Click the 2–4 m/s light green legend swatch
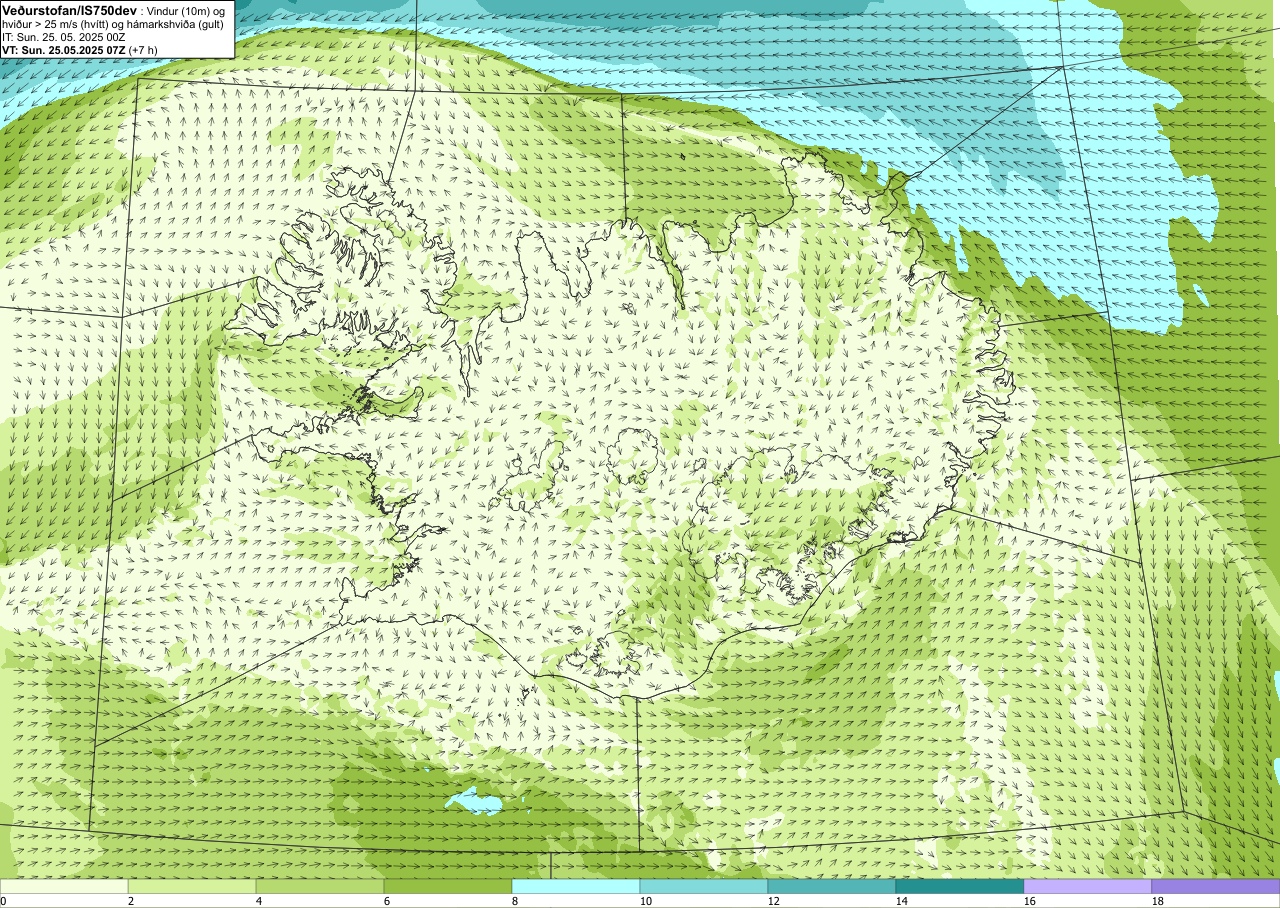The image size is (1280, 908). (192, 887)
